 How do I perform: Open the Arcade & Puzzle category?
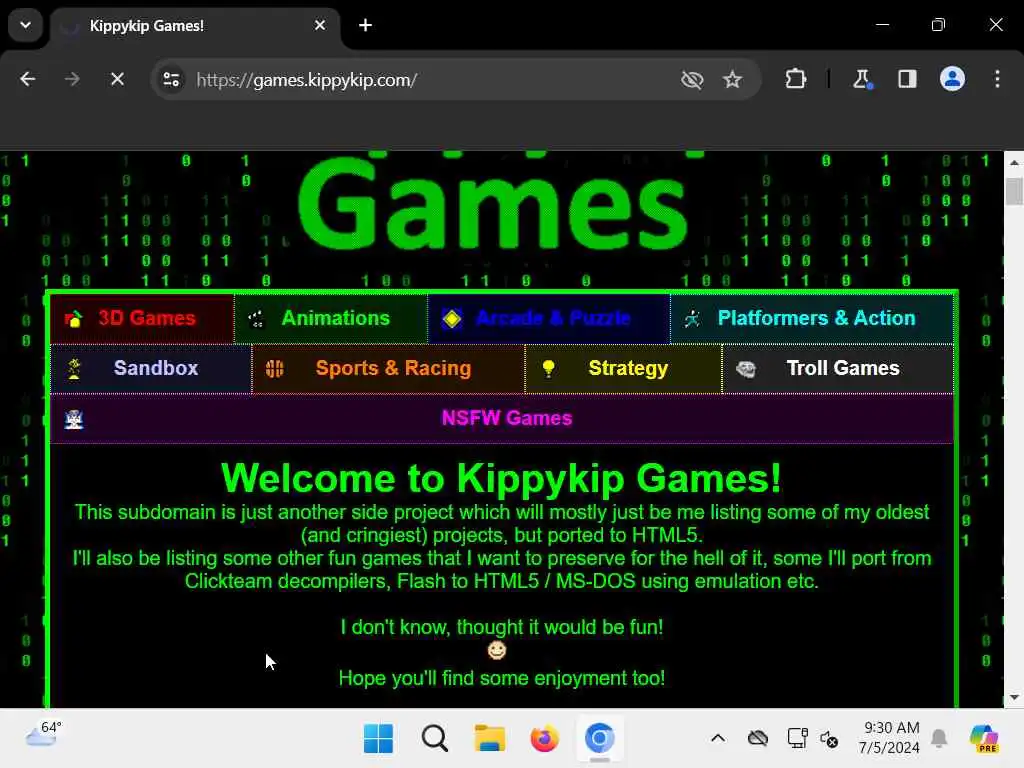pos(549,319)
